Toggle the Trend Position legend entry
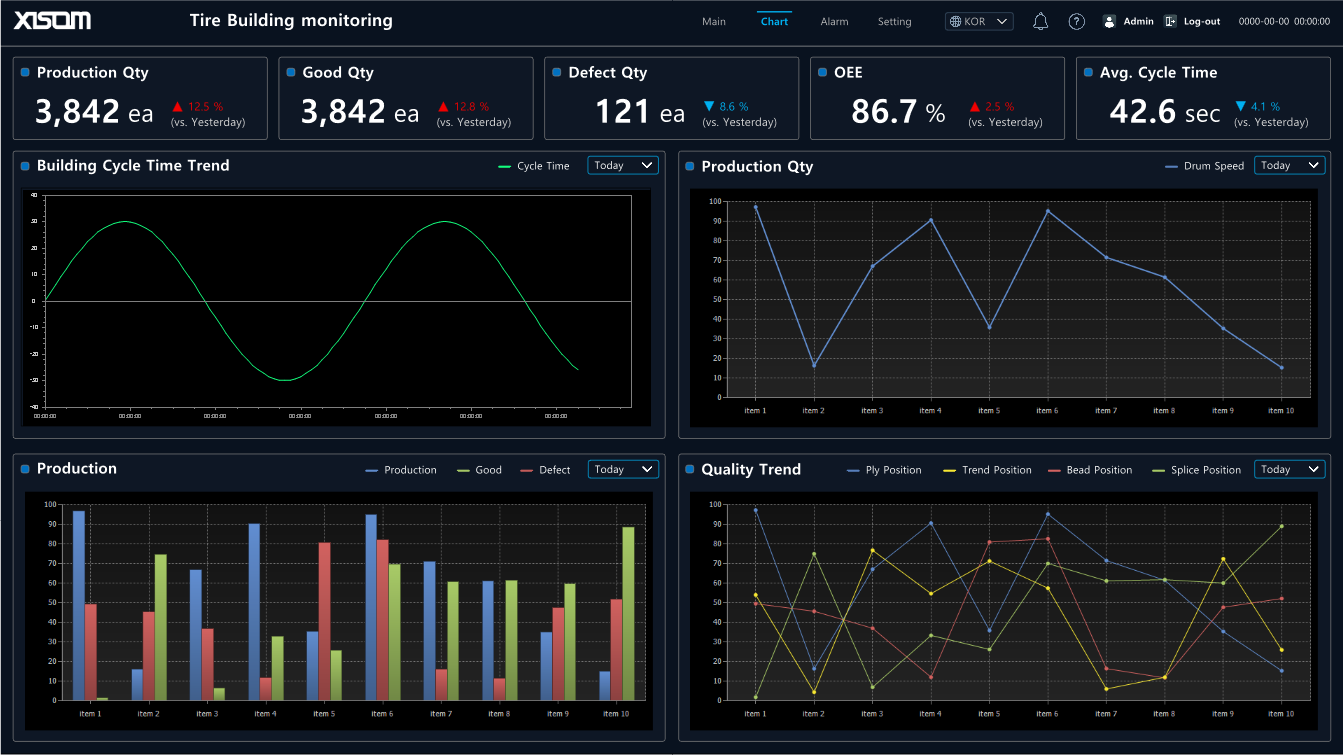The image size is (1343, 755). (986, 470)
